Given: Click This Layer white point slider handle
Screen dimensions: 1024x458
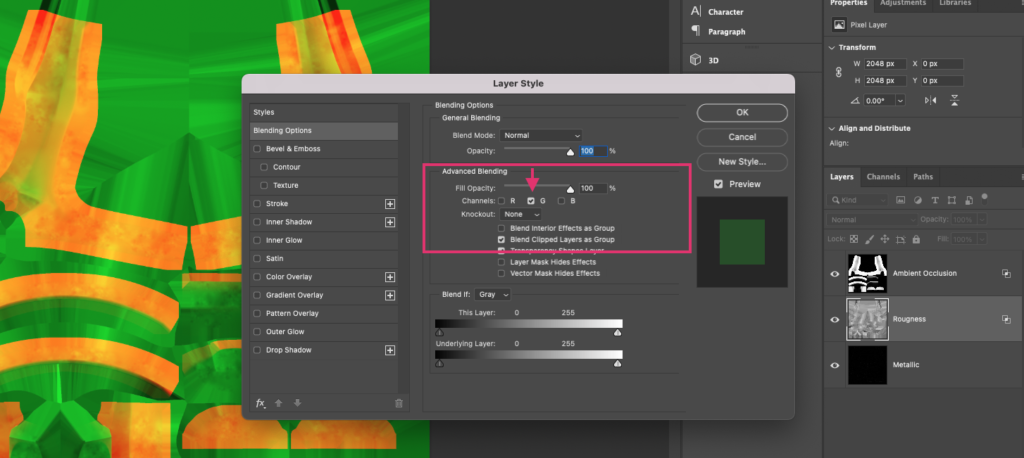Looking at the screenshot, I should point(617,333).
